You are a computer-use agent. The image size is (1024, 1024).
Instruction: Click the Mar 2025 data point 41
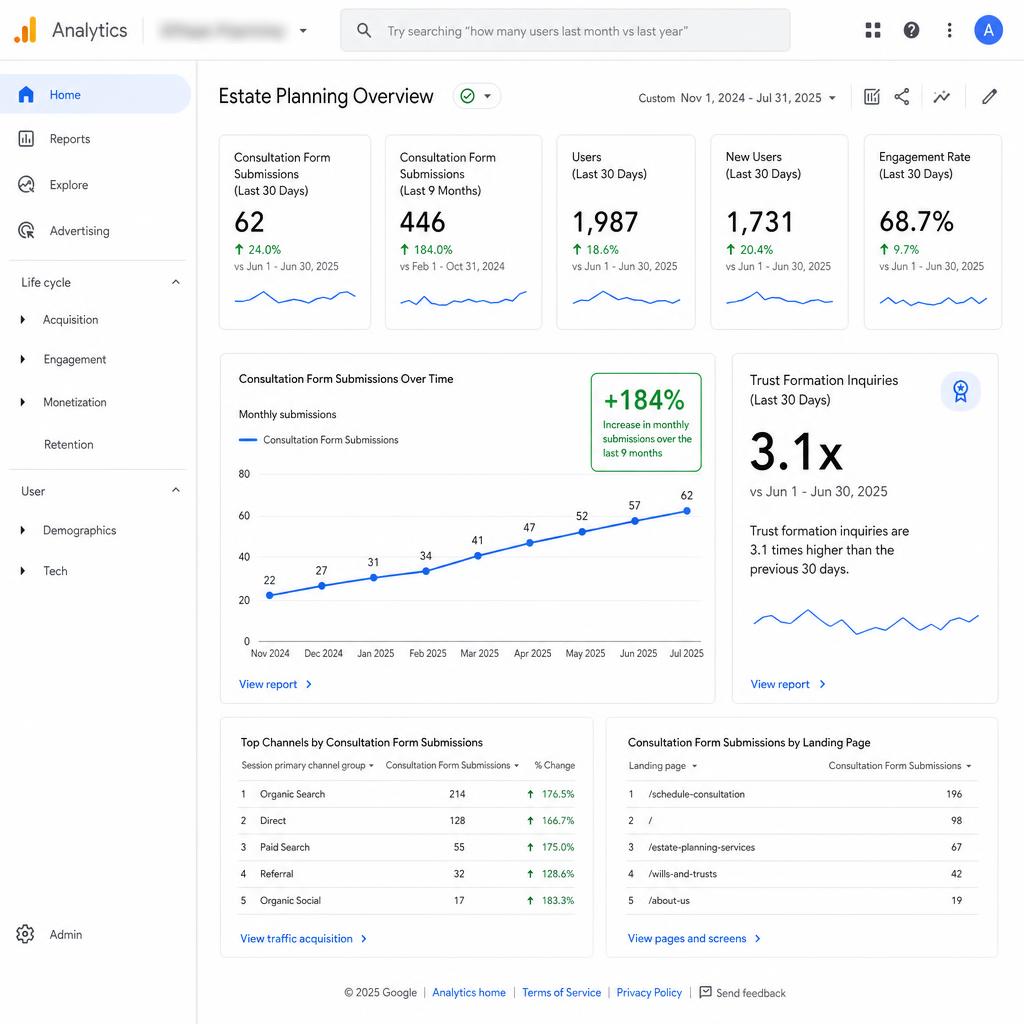coord(477,556)
